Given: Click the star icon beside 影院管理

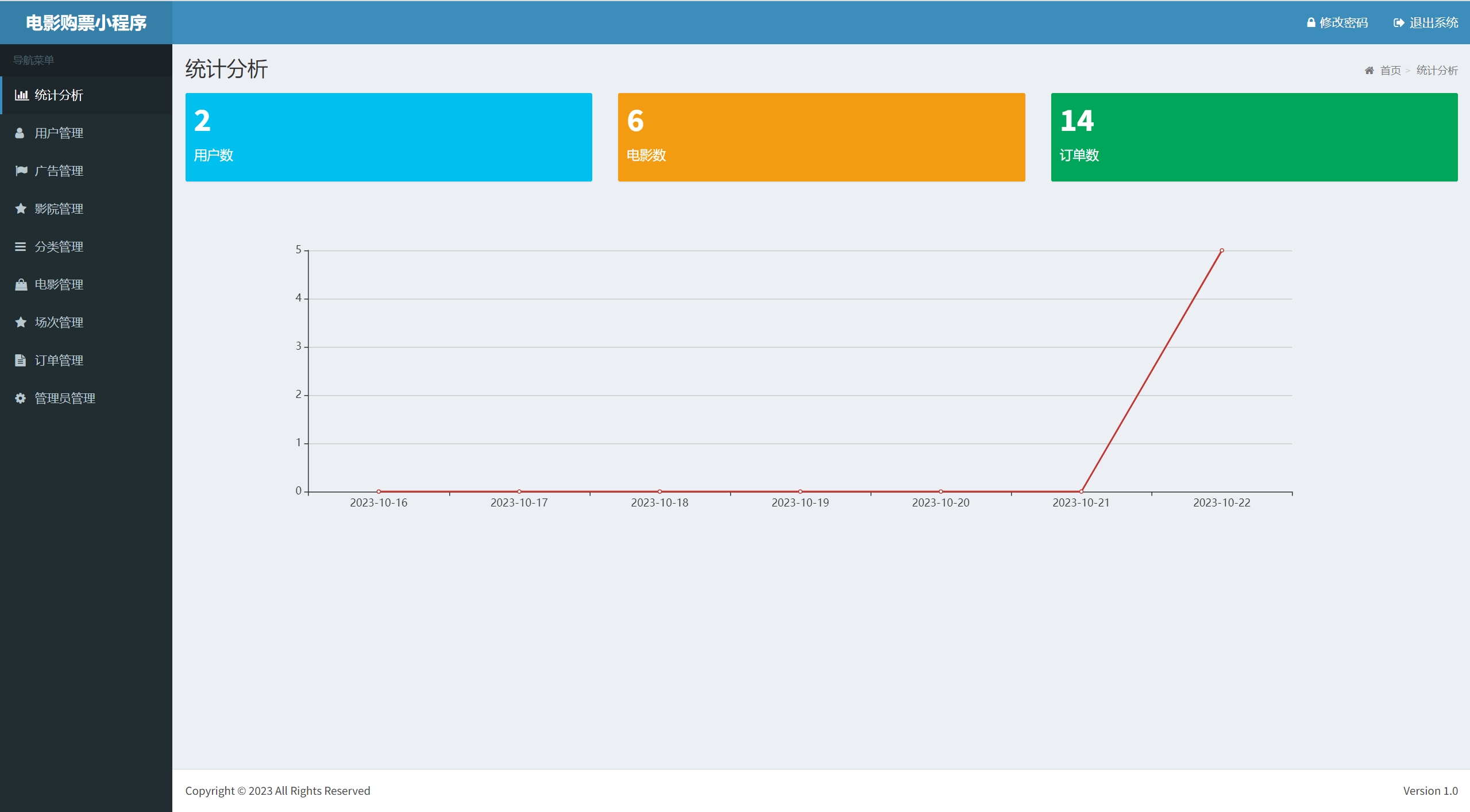Looking at the screenshot, I should click(x=21, y=208).
